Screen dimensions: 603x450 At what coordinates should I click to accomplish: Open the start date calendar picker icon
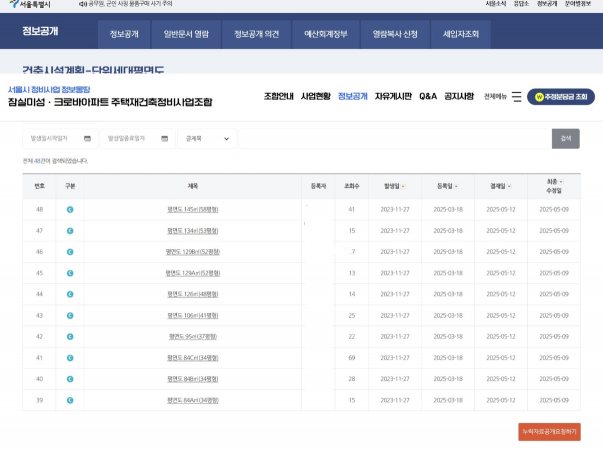(87, 138)
